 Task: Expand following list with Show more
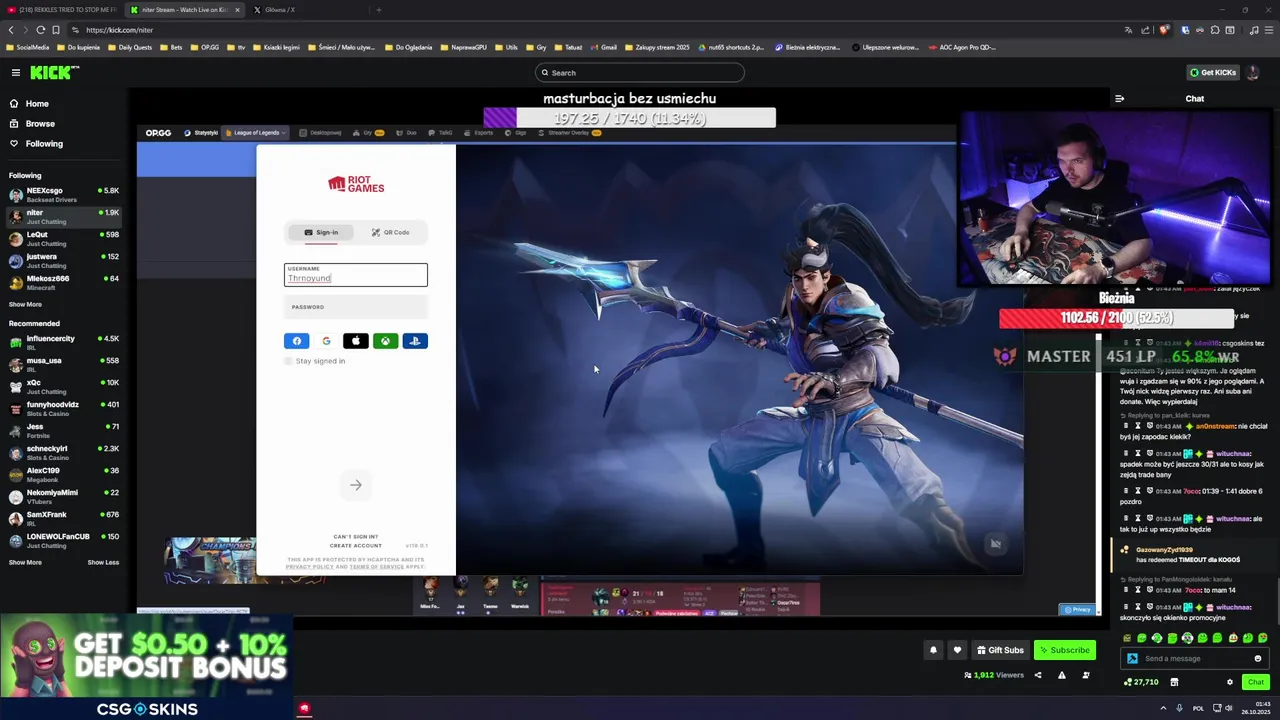(25, 304)
